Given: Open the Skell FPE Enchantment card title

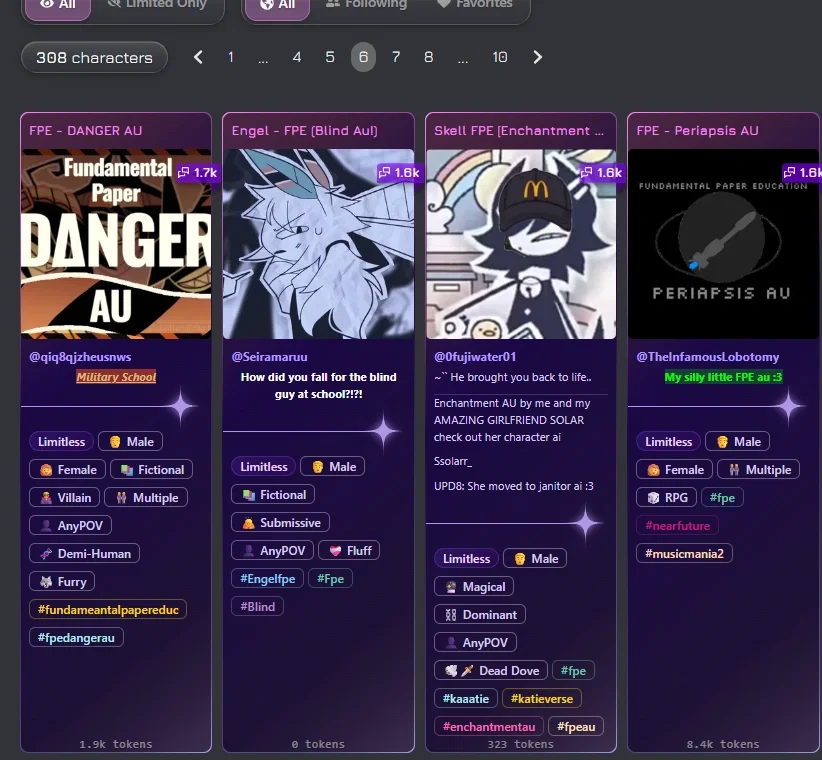Looking at the screenshot, I should tap(519, 131).
